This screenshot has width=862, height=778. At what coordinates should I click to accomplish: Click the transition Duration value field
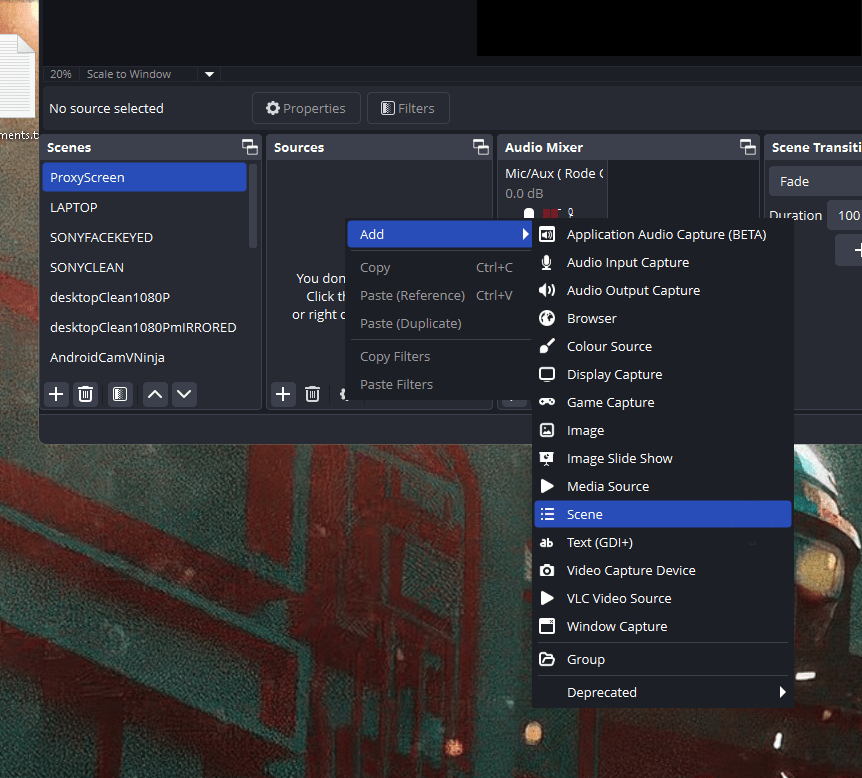845,216
